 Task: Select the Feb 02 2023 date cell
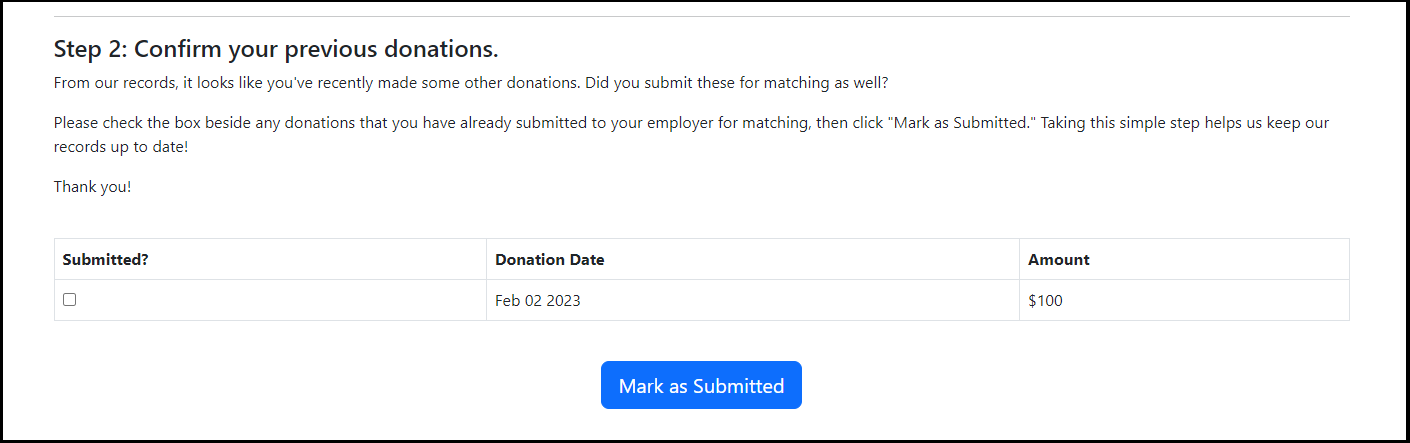click(x=537, y=301)
